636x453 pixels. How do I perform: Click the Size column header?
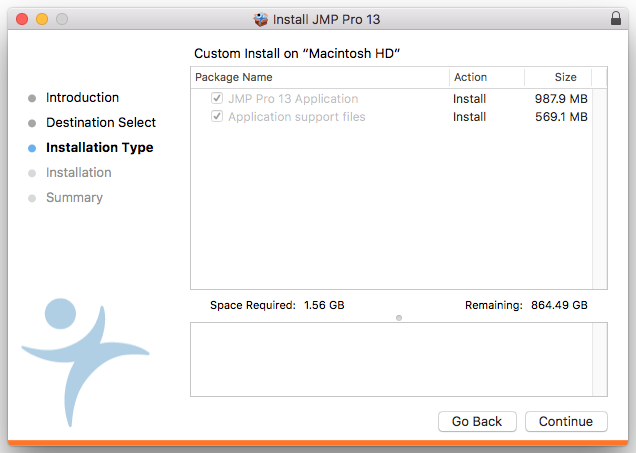pyautogui.click(x=565, y=77)
